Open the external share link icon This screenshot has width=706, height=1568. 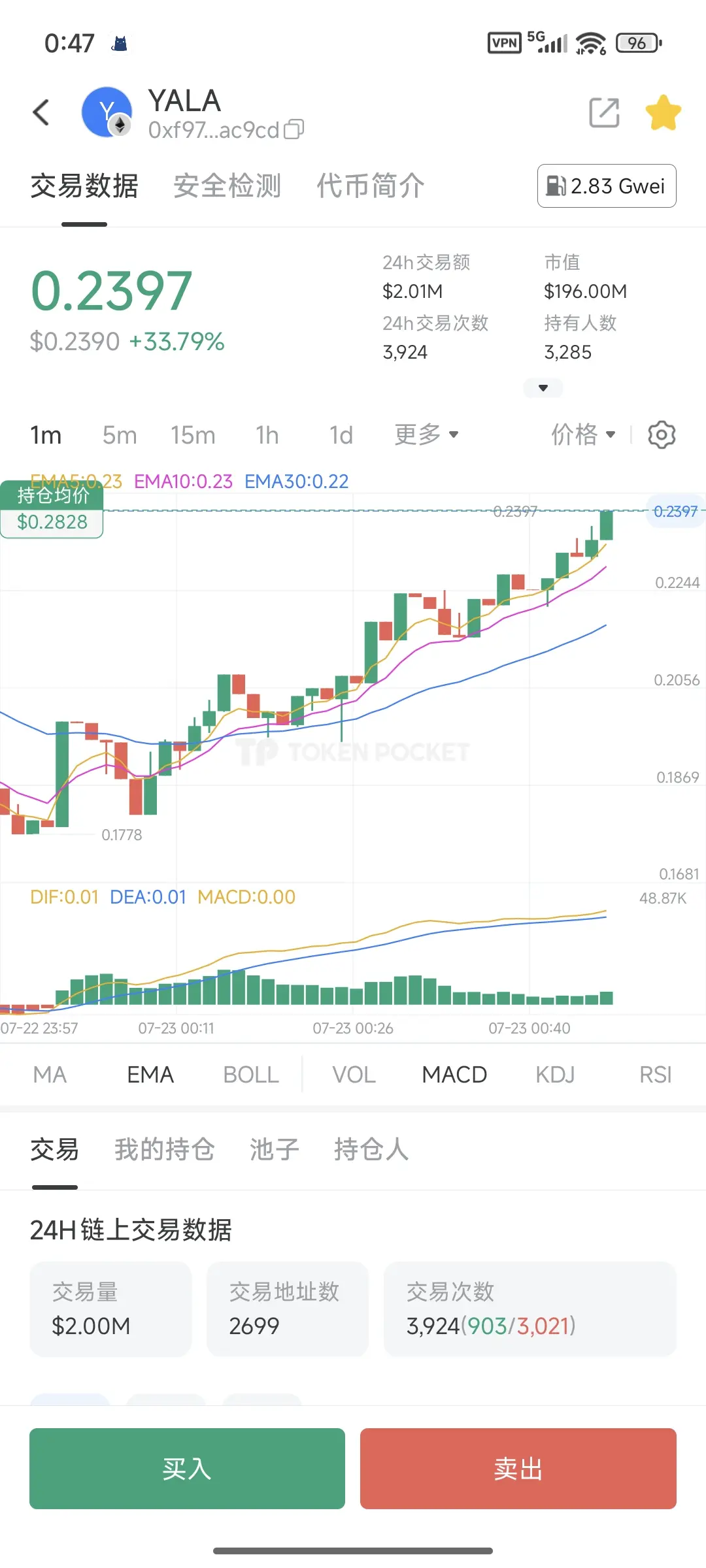pyautogui.click(x=604, y=112)
